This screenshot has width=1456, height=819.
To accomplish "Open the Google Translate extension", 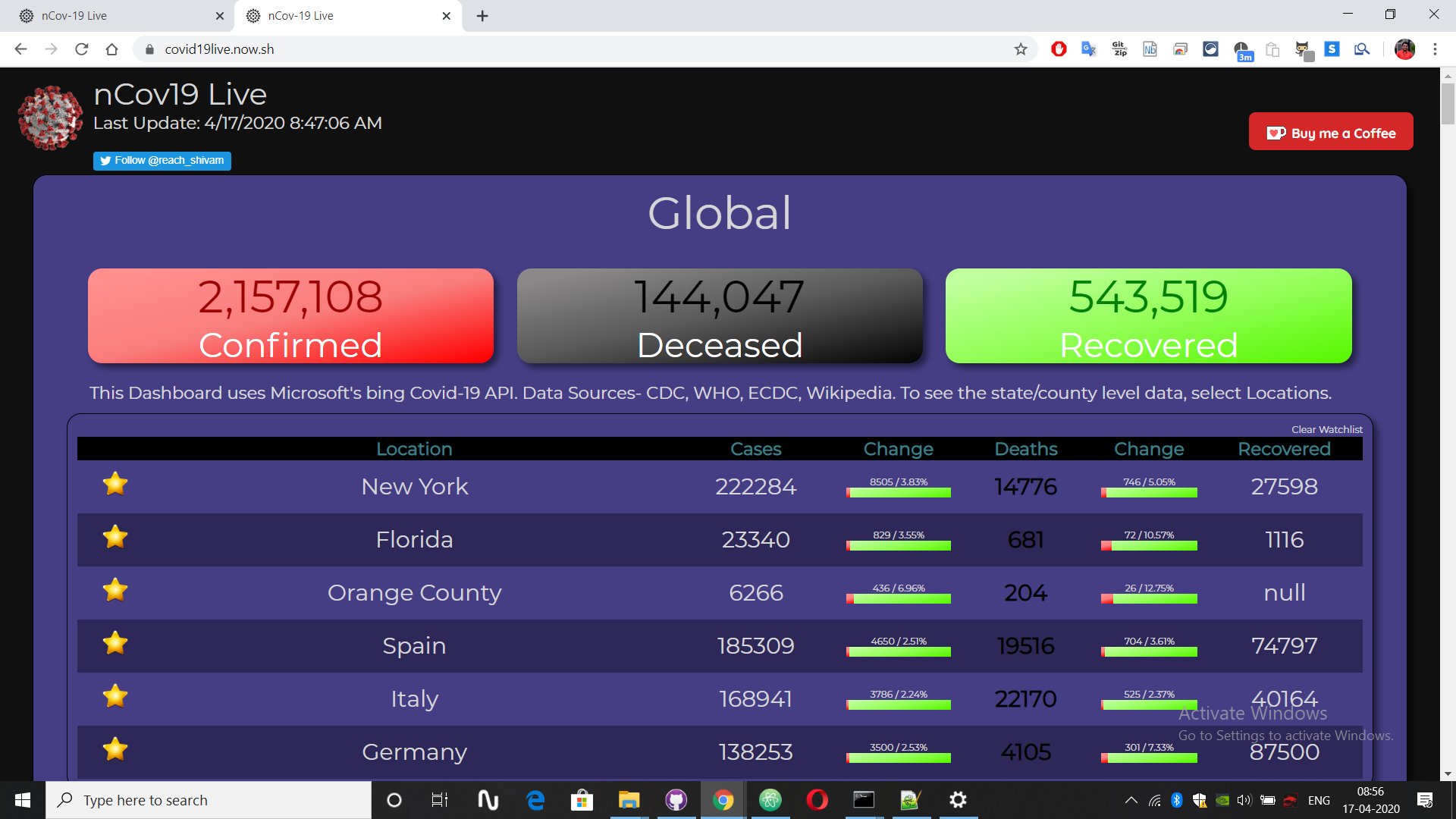I will click(x=1089, y=49).
